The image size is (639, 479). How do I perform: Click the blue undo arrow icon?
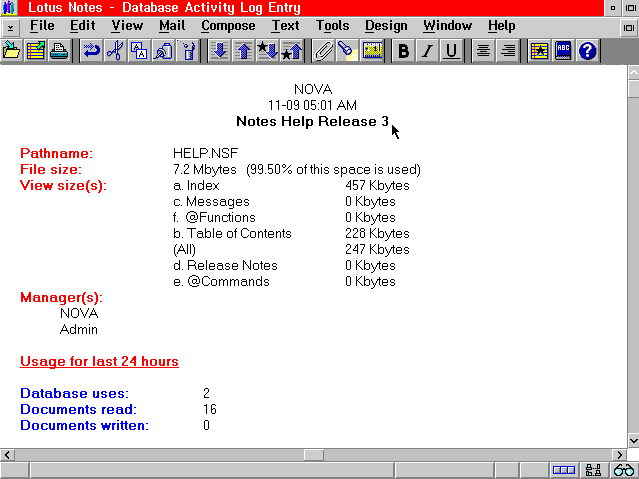point(92,51)
